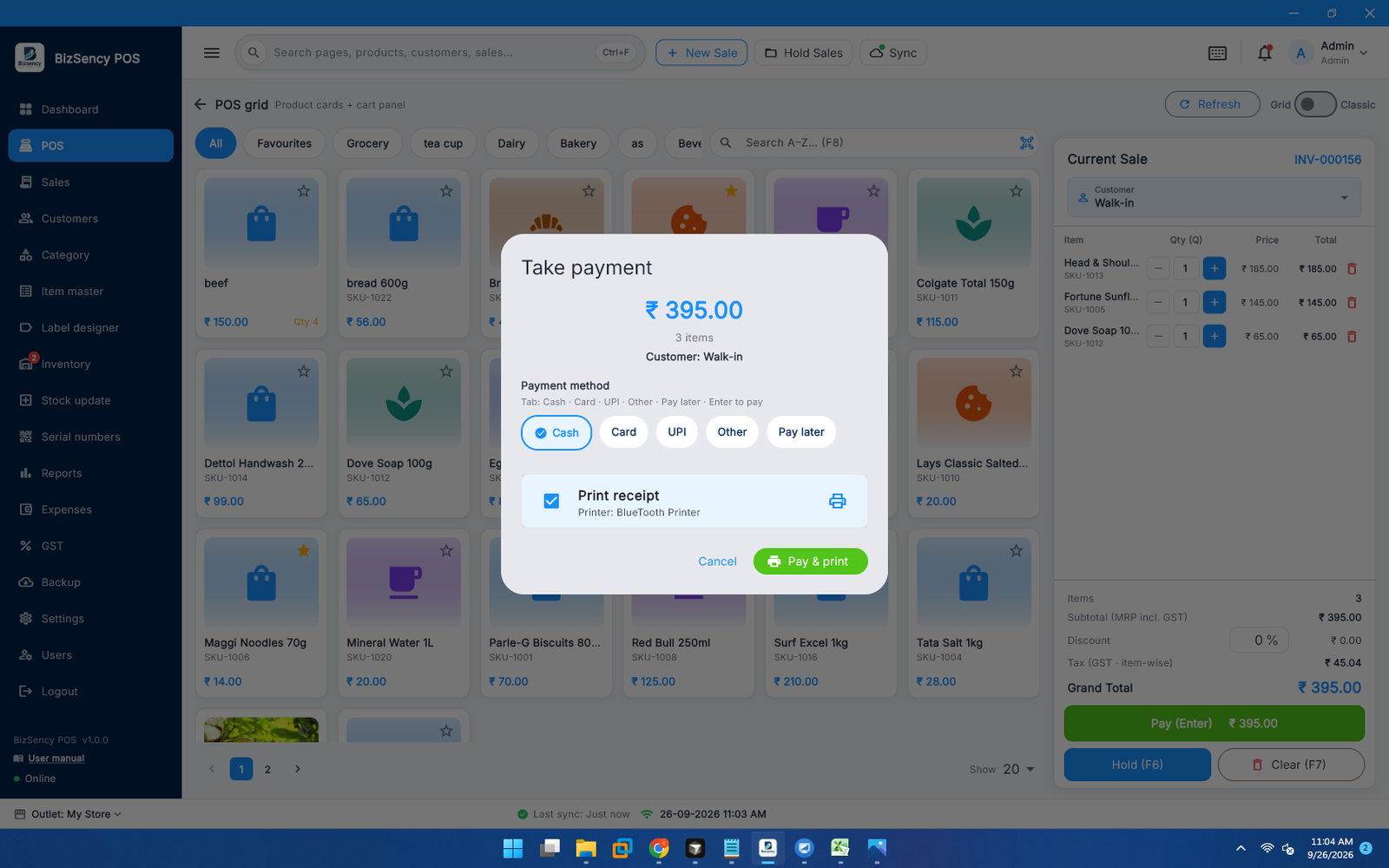Click the Hold (F6) button
Viewport: 1389px width, 868px height.
1137,765
